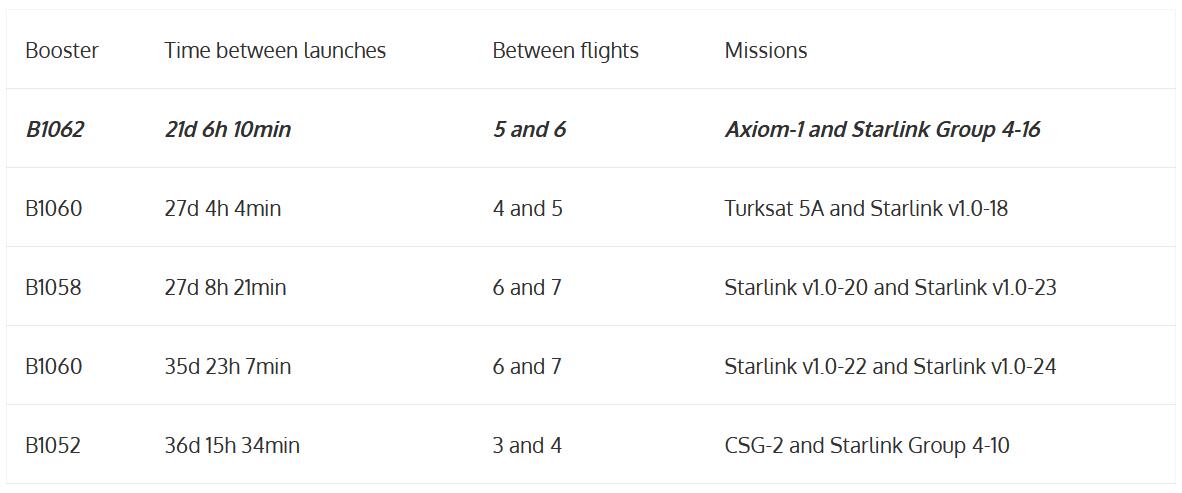
Task: Click the B1052 booster cell
Action: [53, 445]
